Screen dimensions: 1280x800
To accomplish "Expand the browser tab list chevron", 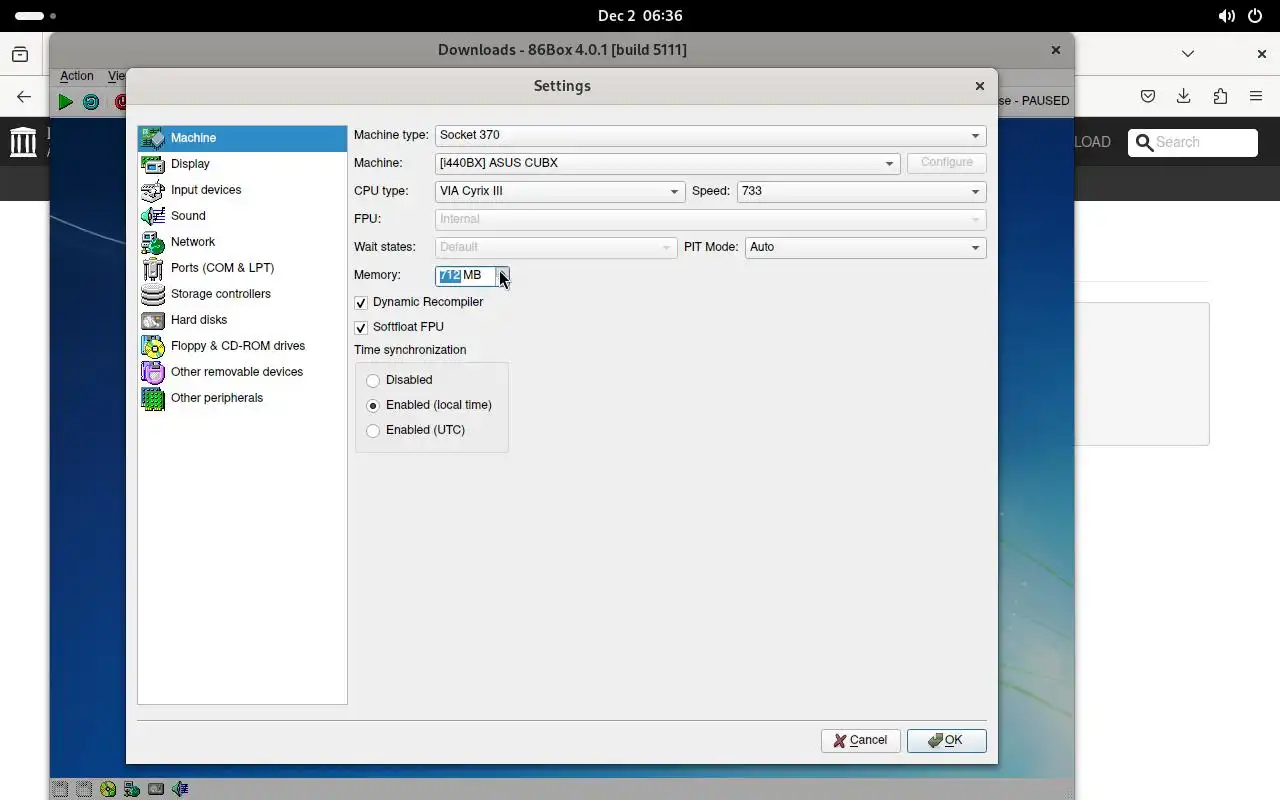I will click(x=1188, y=54).
